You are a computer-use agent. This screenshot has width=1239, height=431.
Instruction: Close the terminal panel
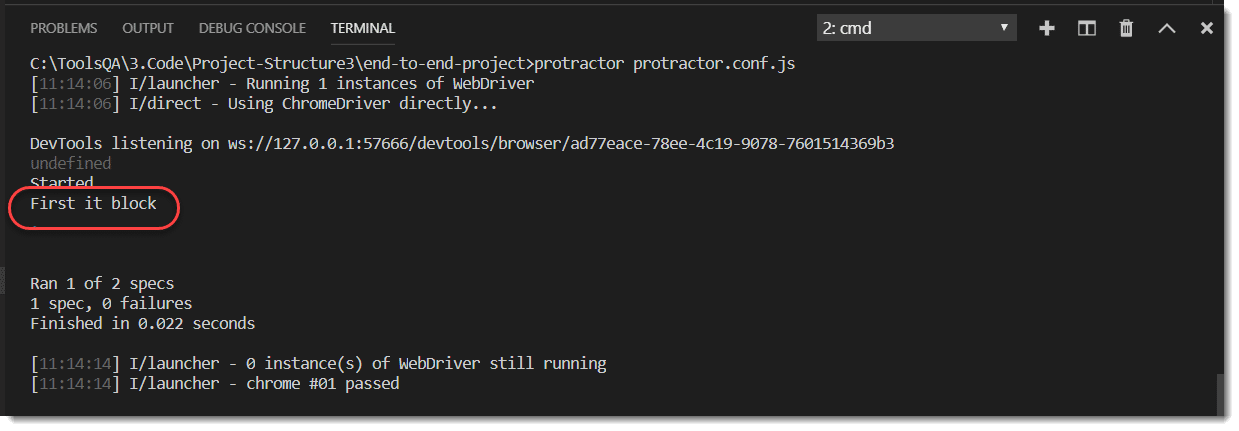click(1206, 28)
